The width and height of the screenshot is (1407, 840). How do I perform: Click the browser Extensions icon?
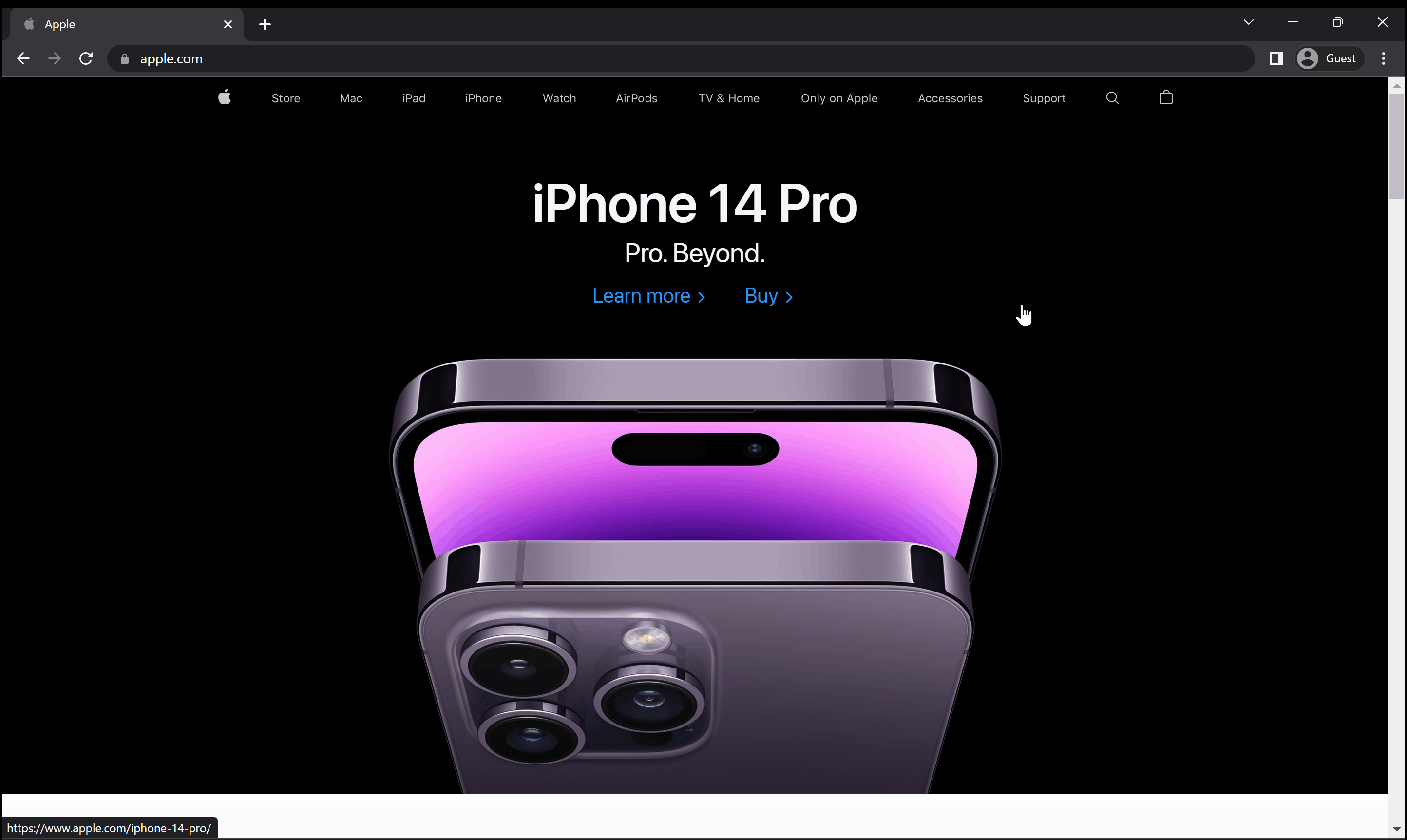coord(1276,58)
